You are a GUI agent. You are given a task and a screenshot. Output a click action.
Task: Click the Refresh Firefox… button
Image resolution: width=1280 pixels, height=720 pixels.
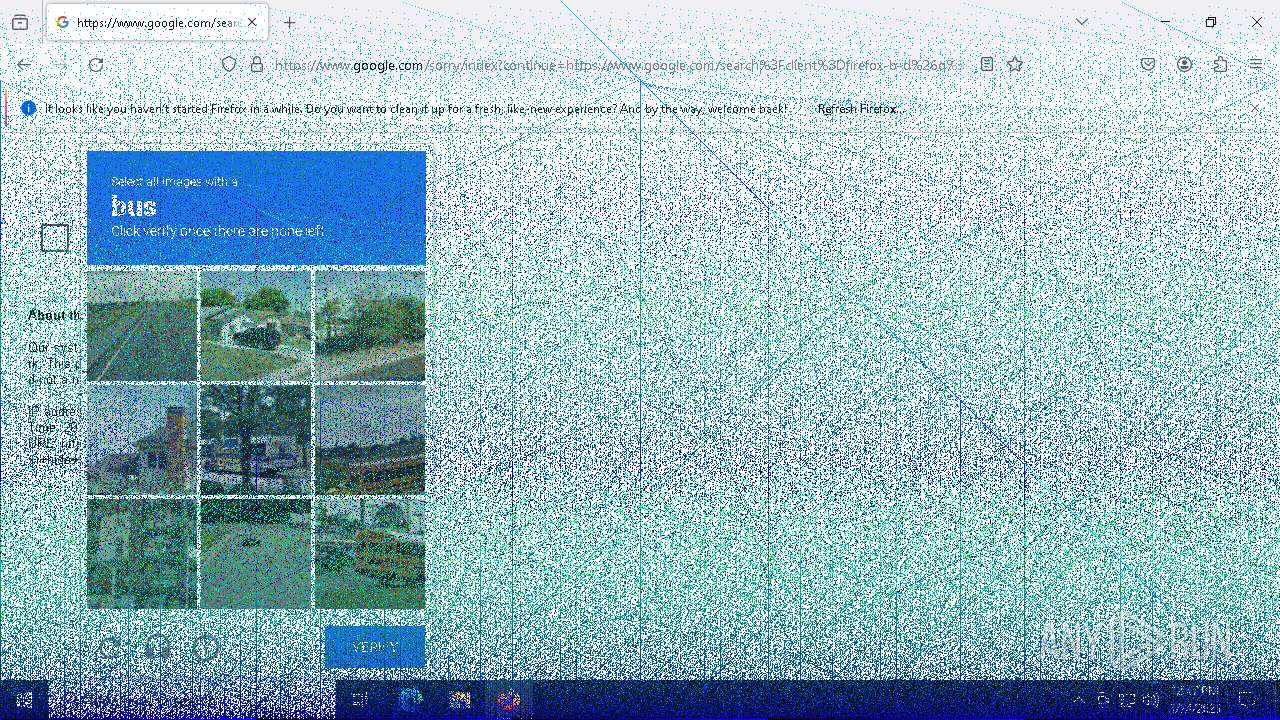[x=861, y=108]
